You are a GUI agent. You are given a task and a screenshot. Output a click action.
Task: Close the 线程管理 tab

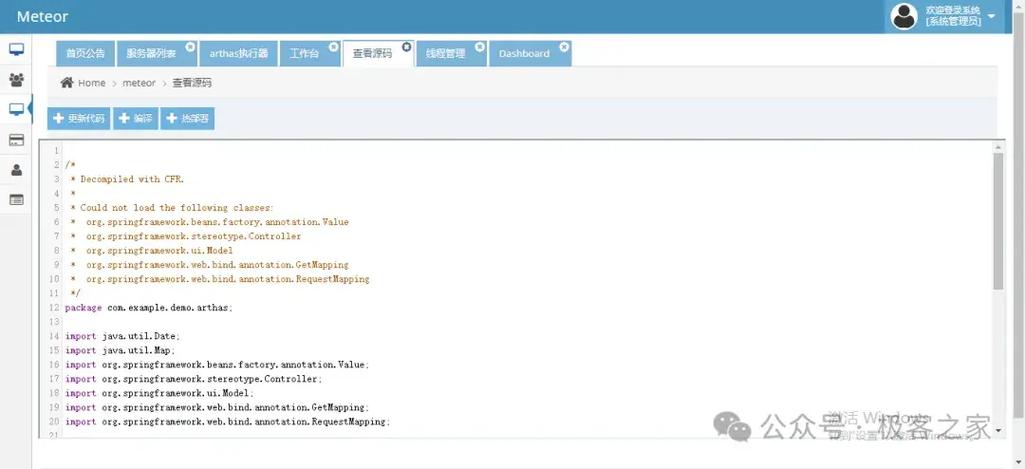click(480, 47)
